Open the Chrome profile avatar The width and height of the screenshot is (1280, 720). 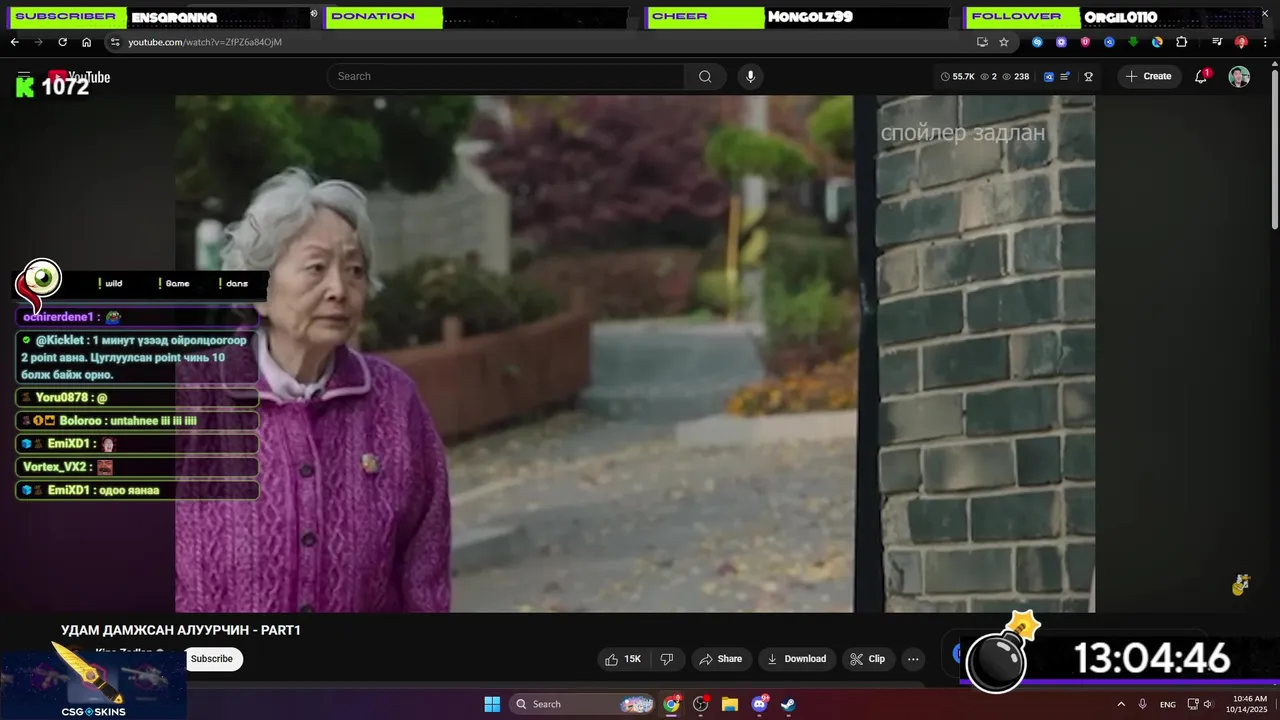click(x=1241, y=42)
